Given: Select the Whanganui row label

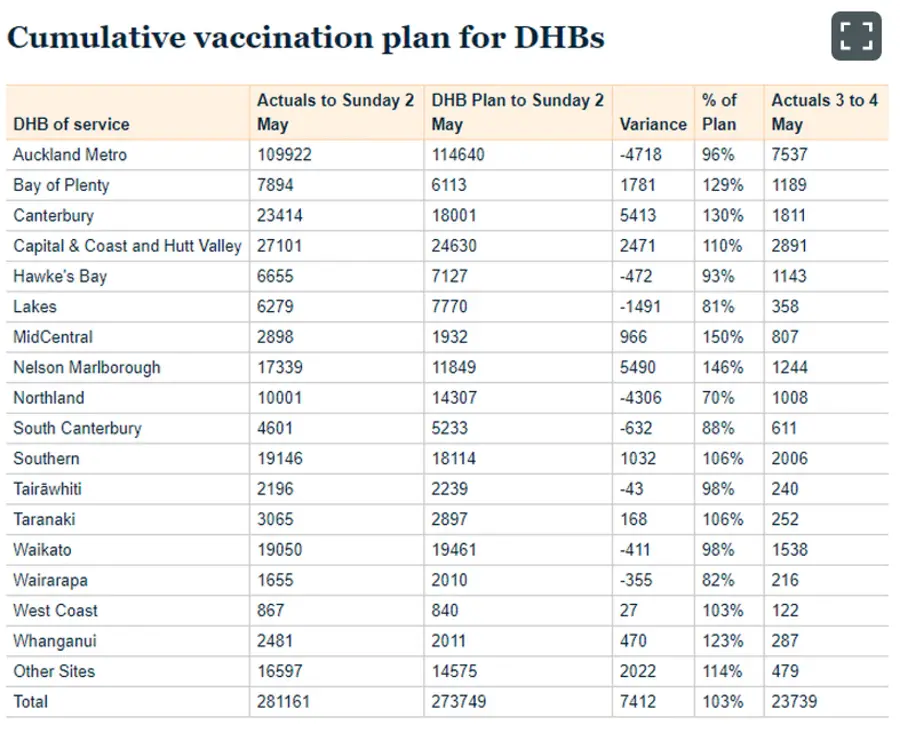Looking at the screenshot, I should click(x=55, y=642).
